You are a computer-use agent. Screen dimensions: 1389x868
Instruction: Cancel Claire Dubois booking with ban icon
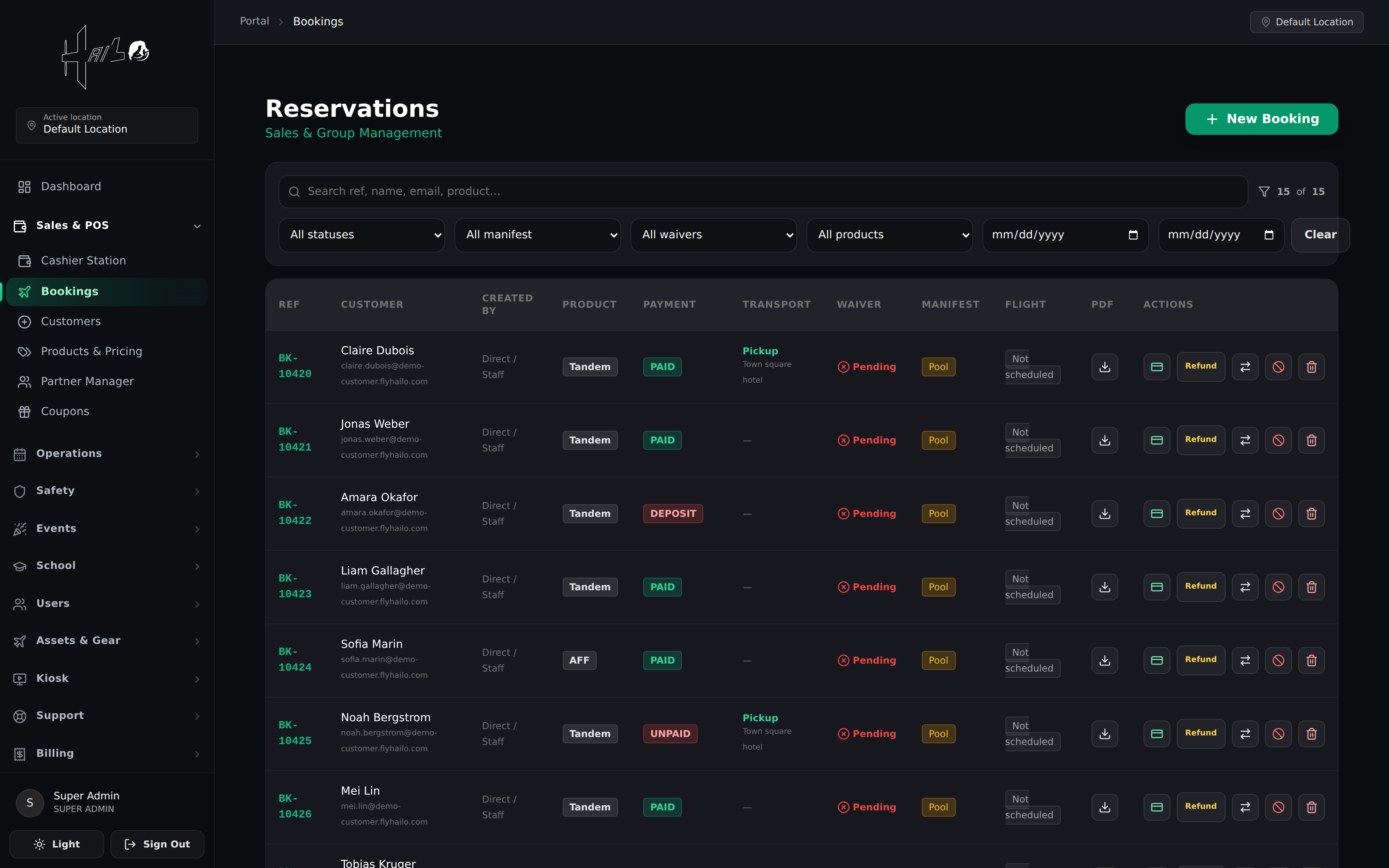click(x=1278, y=367)
